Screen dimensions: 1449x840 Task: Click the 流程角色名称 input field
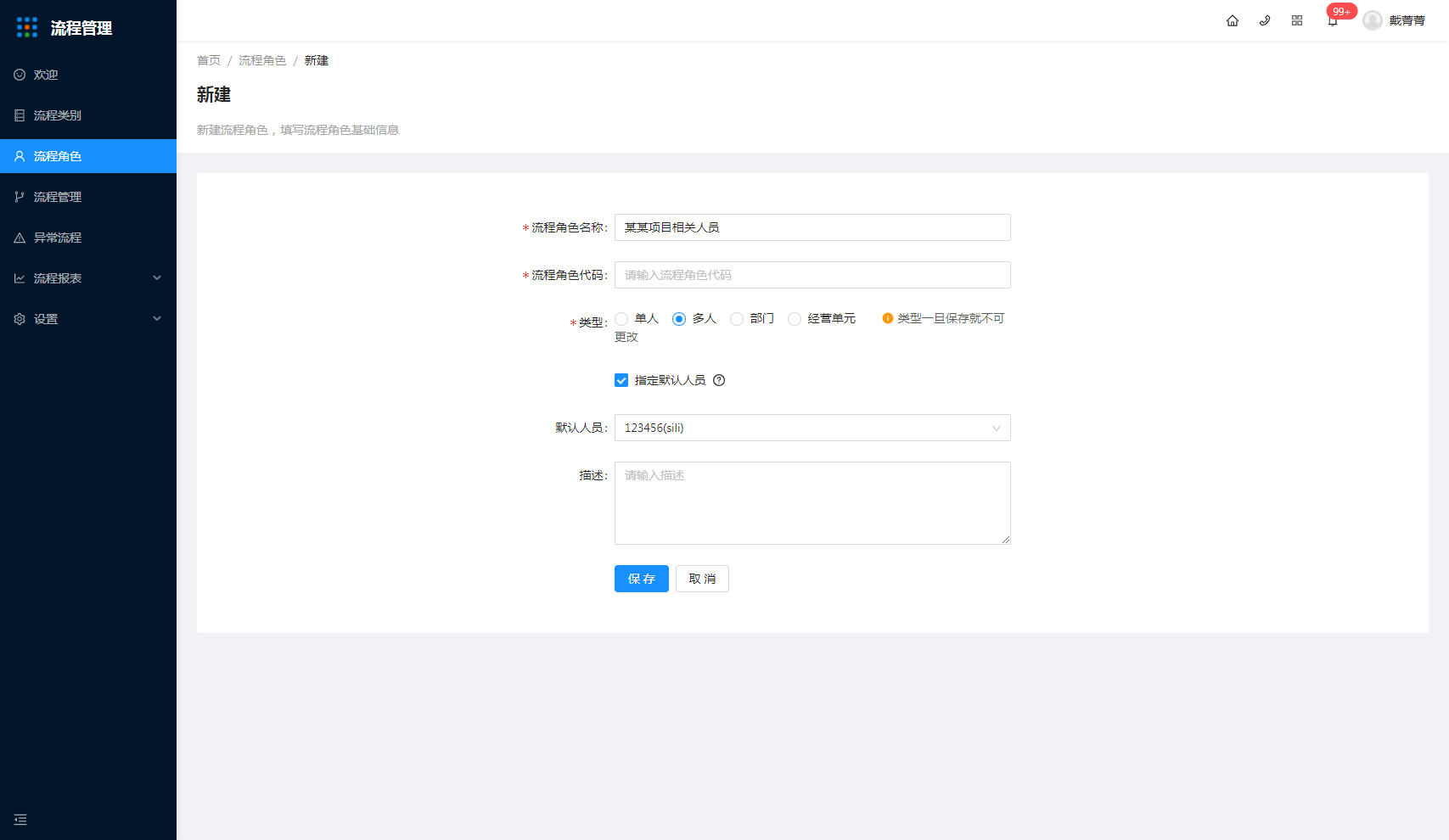click(x=812, y=227)
